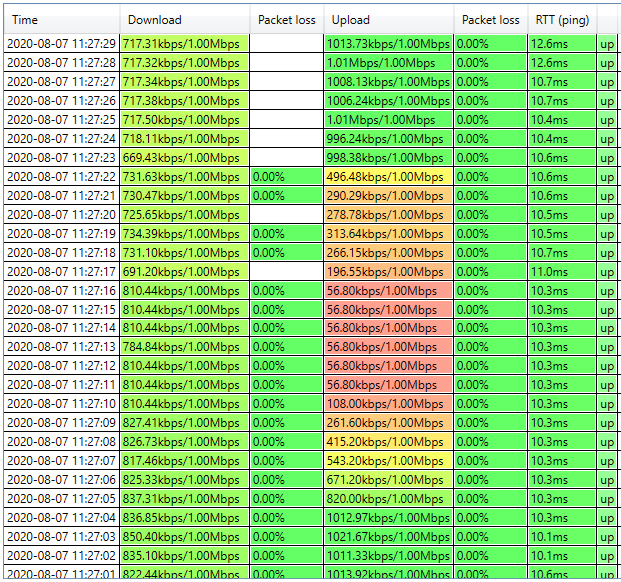Viewport: 621px width, 582px height.
Task: Sort by the Download column header
Action: click(184, 19)
